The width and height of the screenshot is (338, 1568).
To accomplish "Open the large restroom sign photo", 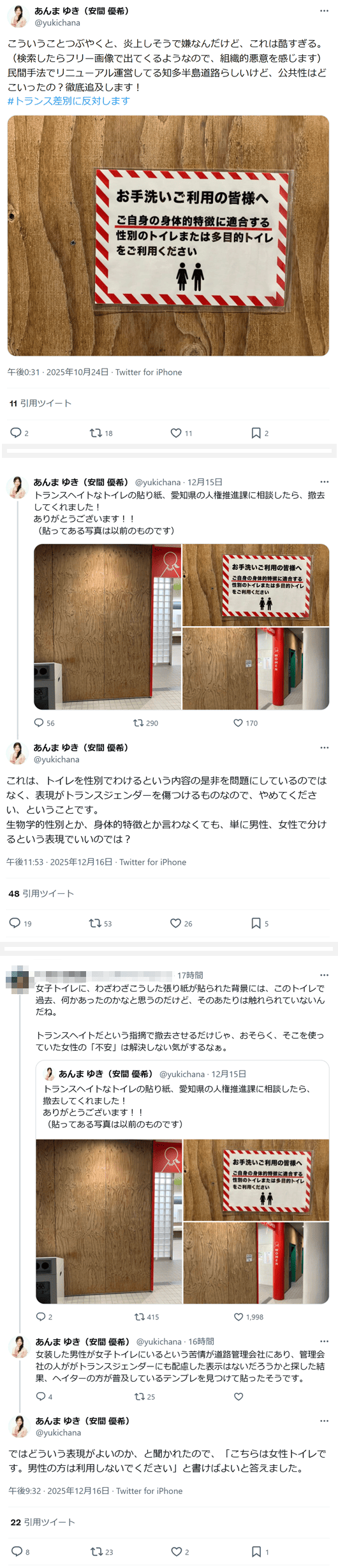I will [168, 235].
